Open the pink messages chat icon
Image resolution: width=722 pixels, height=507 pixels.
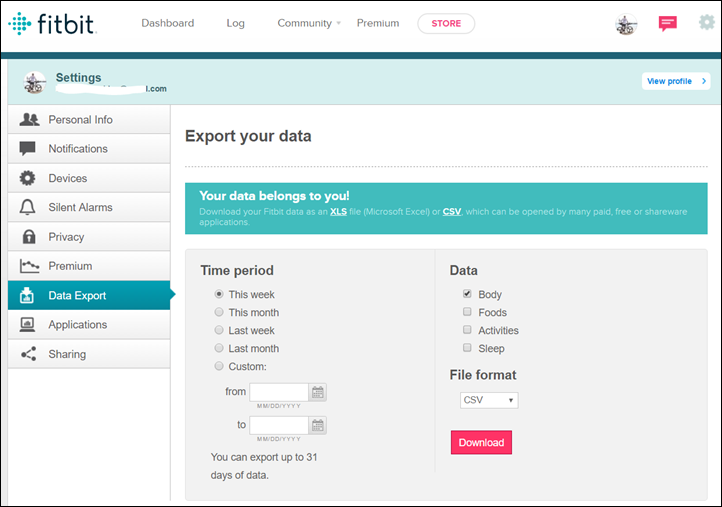point(668,24)
